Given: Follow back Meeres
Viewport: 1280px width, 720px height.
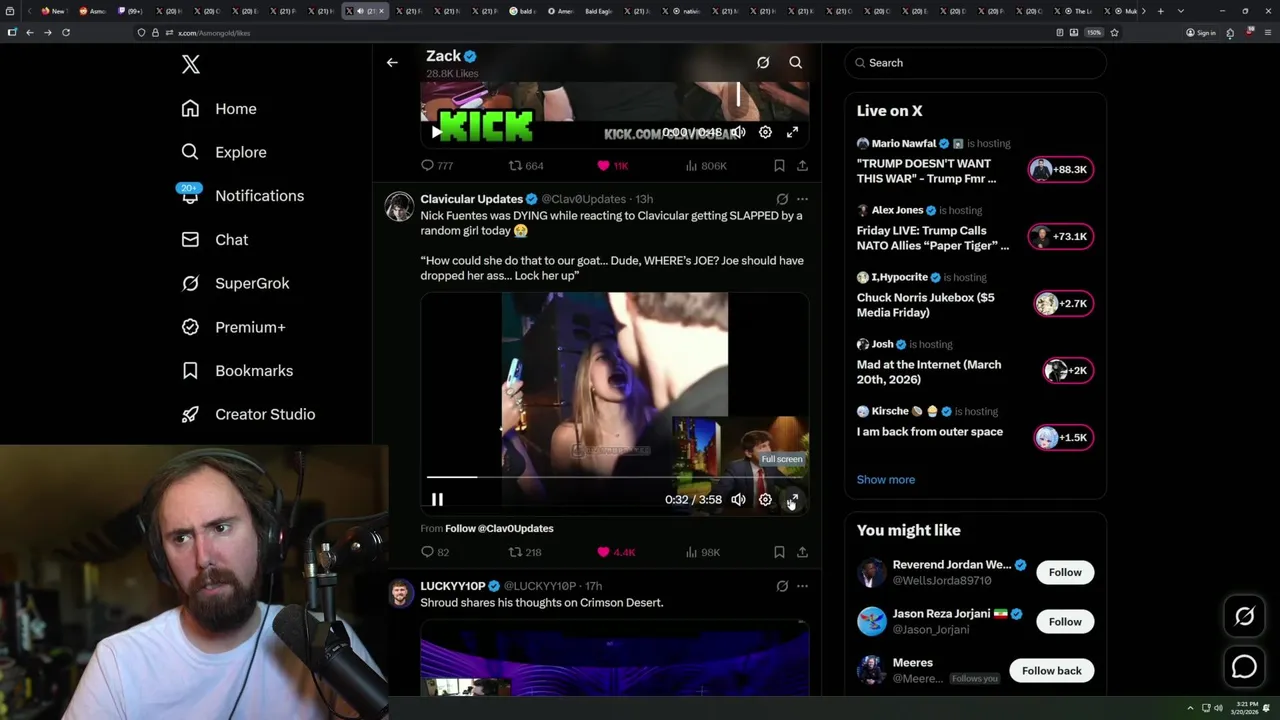Looking at the screenshot, I should 1051,671.
